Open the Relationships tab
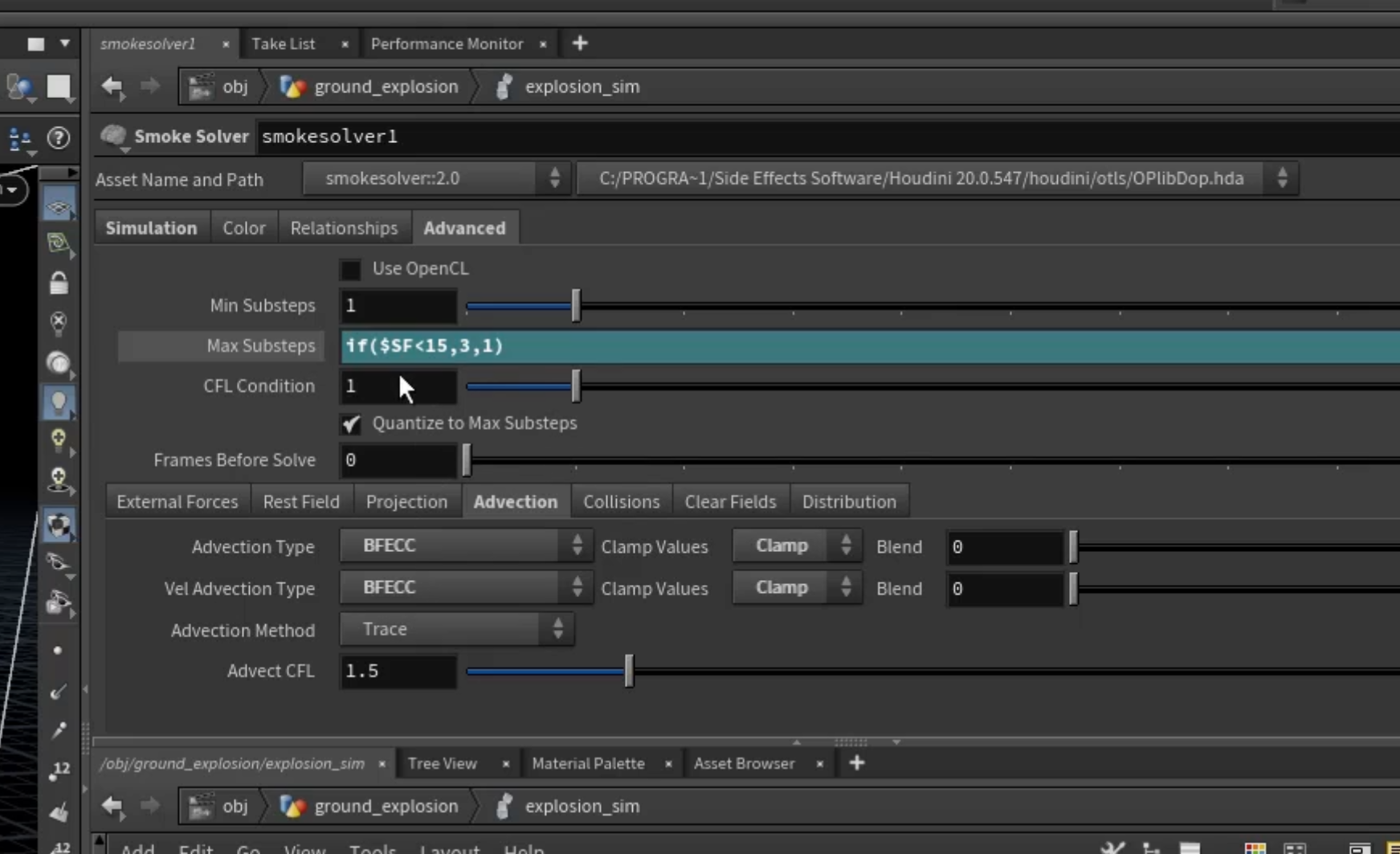This screenshot has width=1400, height=854. point(344,228)
